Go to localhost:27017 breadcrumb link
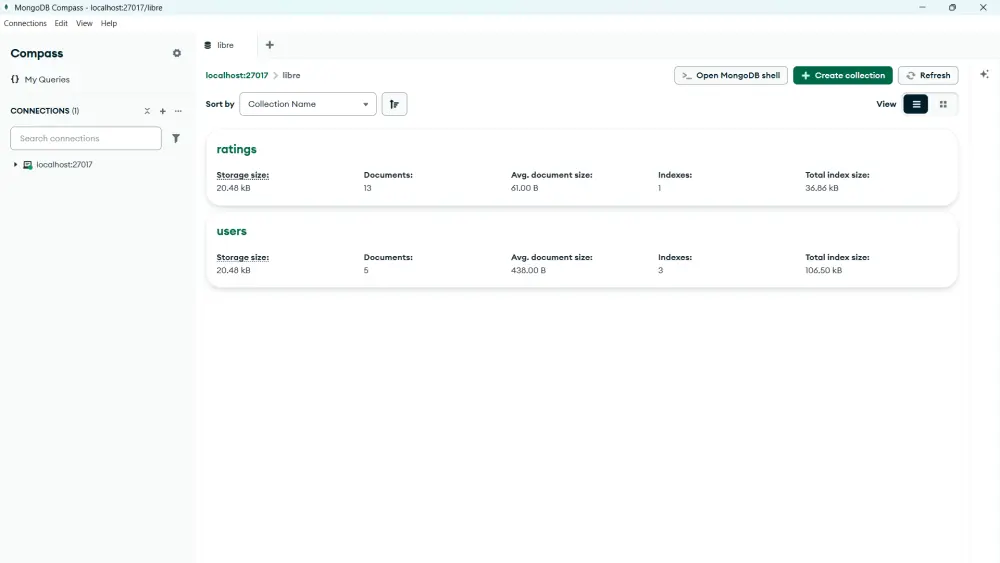This screenshot has height=563, width=1000. 237,75
